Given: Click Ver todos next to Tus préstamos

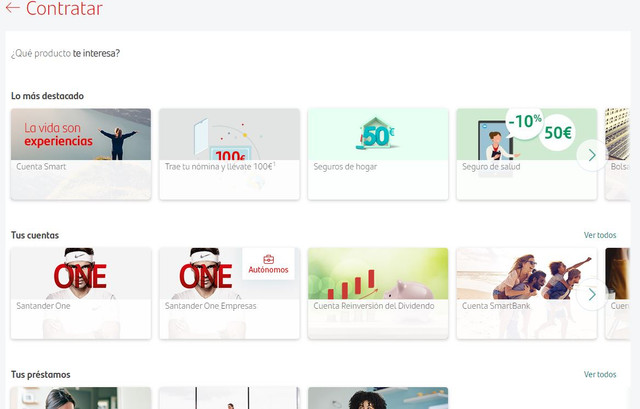Looking at the screenshot, I should click(x=600, y=374).
